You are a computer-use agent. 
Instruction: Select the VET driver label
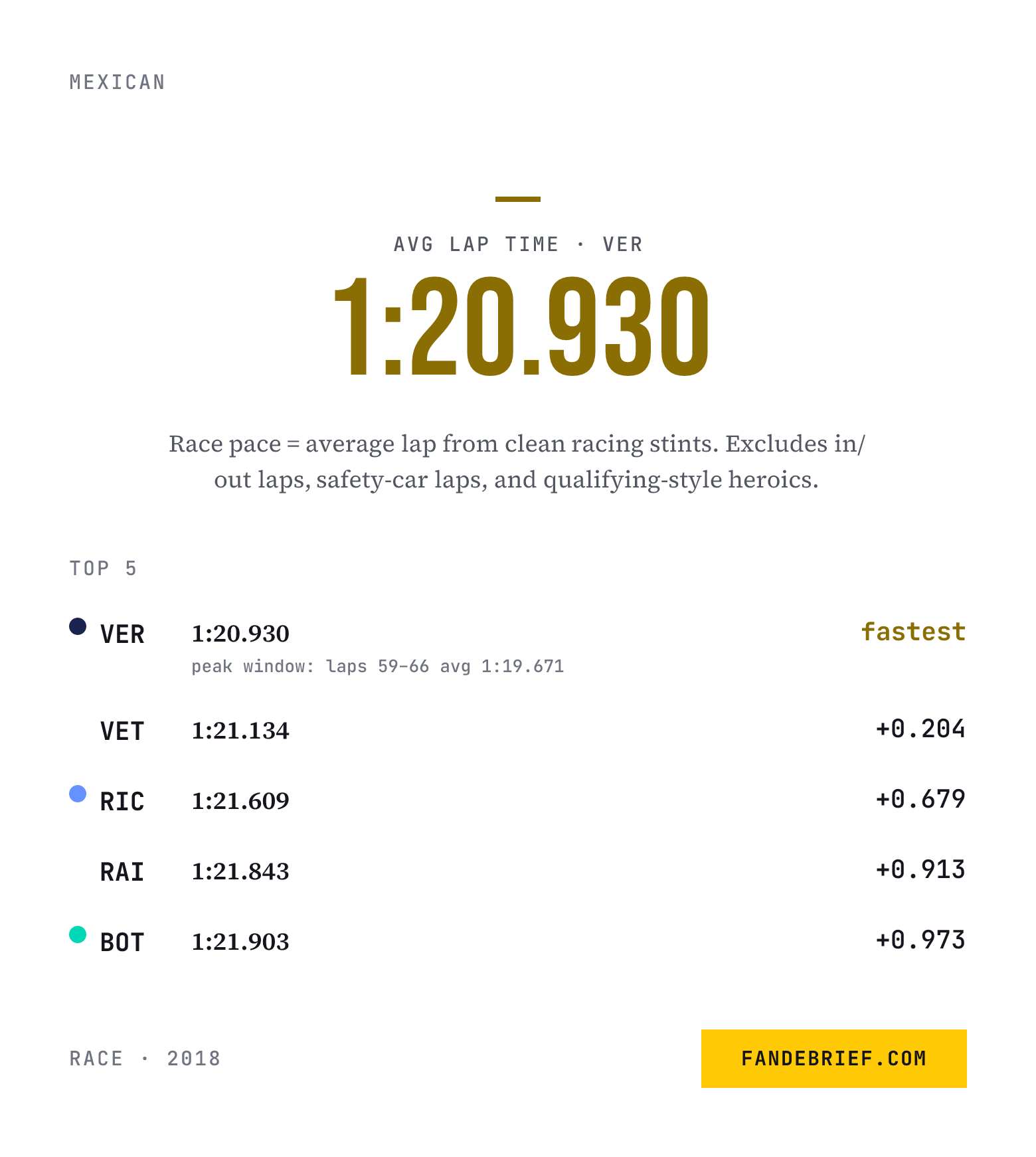click(x=122, y=731)
